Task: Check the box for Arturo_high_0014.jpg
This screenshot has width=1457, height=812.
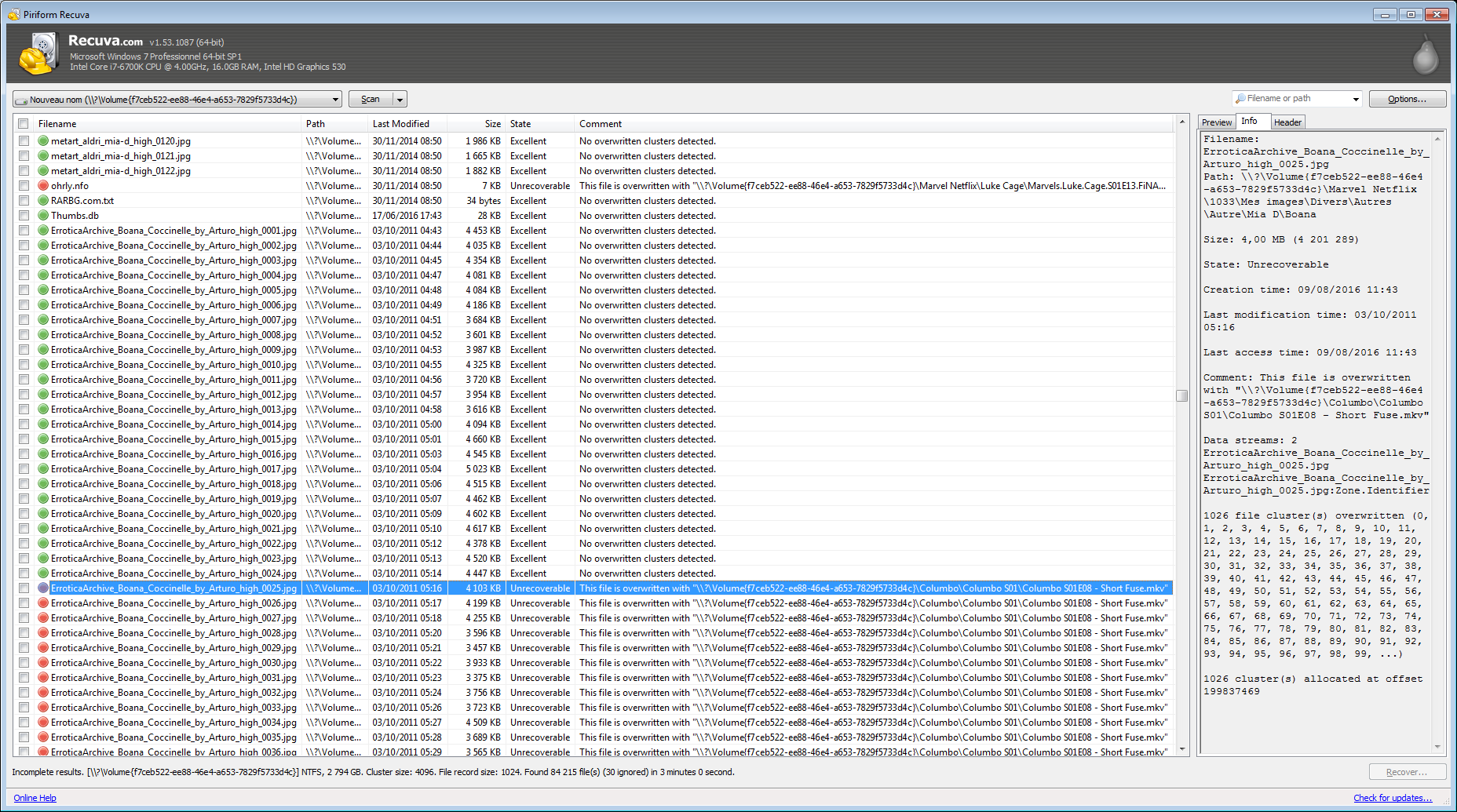Action: (x=24, y=424)
